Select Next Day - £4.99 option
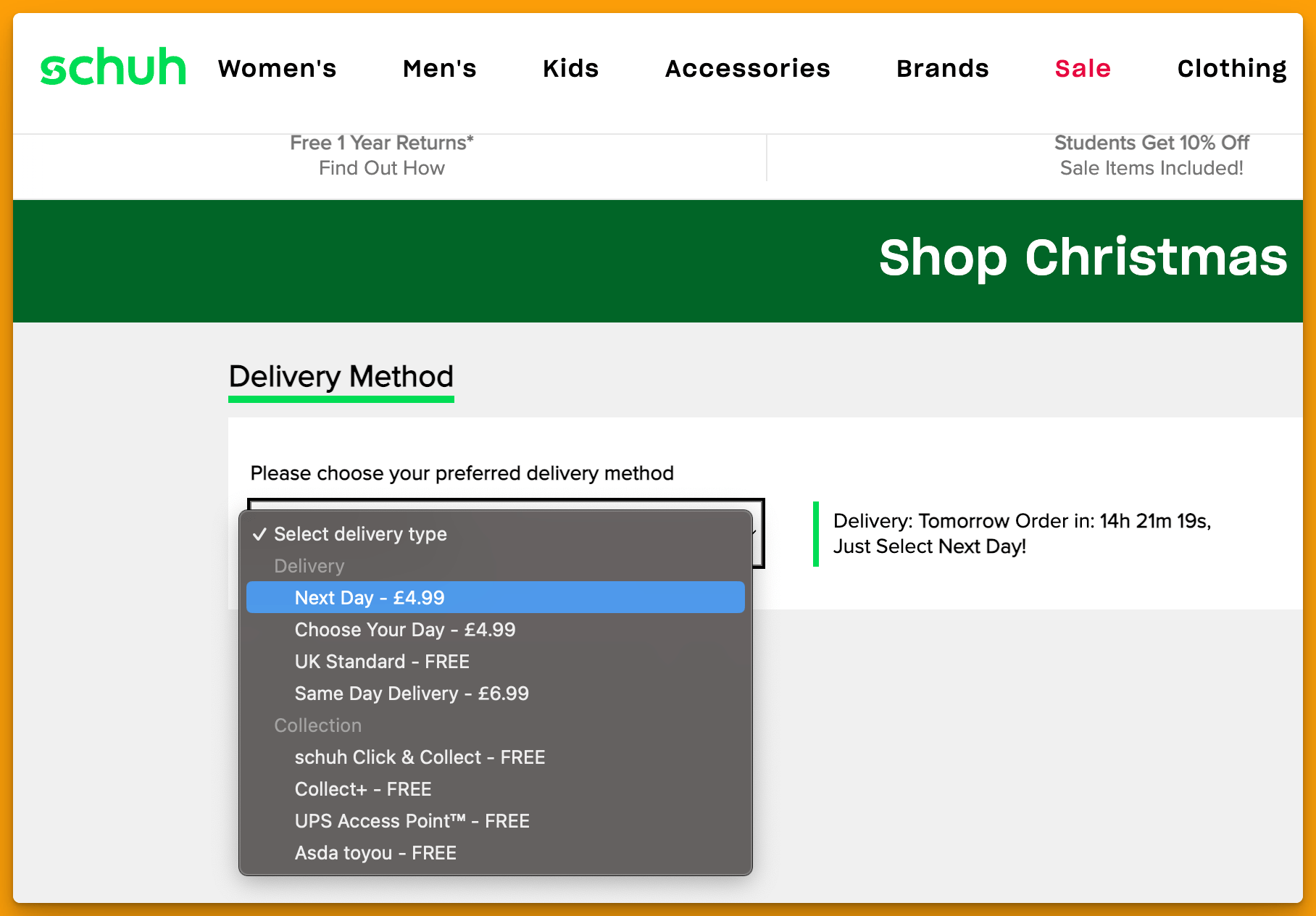 tap(496, 598)
